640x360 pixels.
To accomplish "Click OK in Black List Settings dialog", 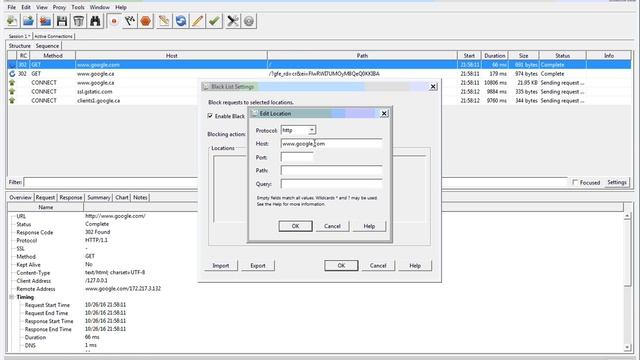I will click(341, 266).
